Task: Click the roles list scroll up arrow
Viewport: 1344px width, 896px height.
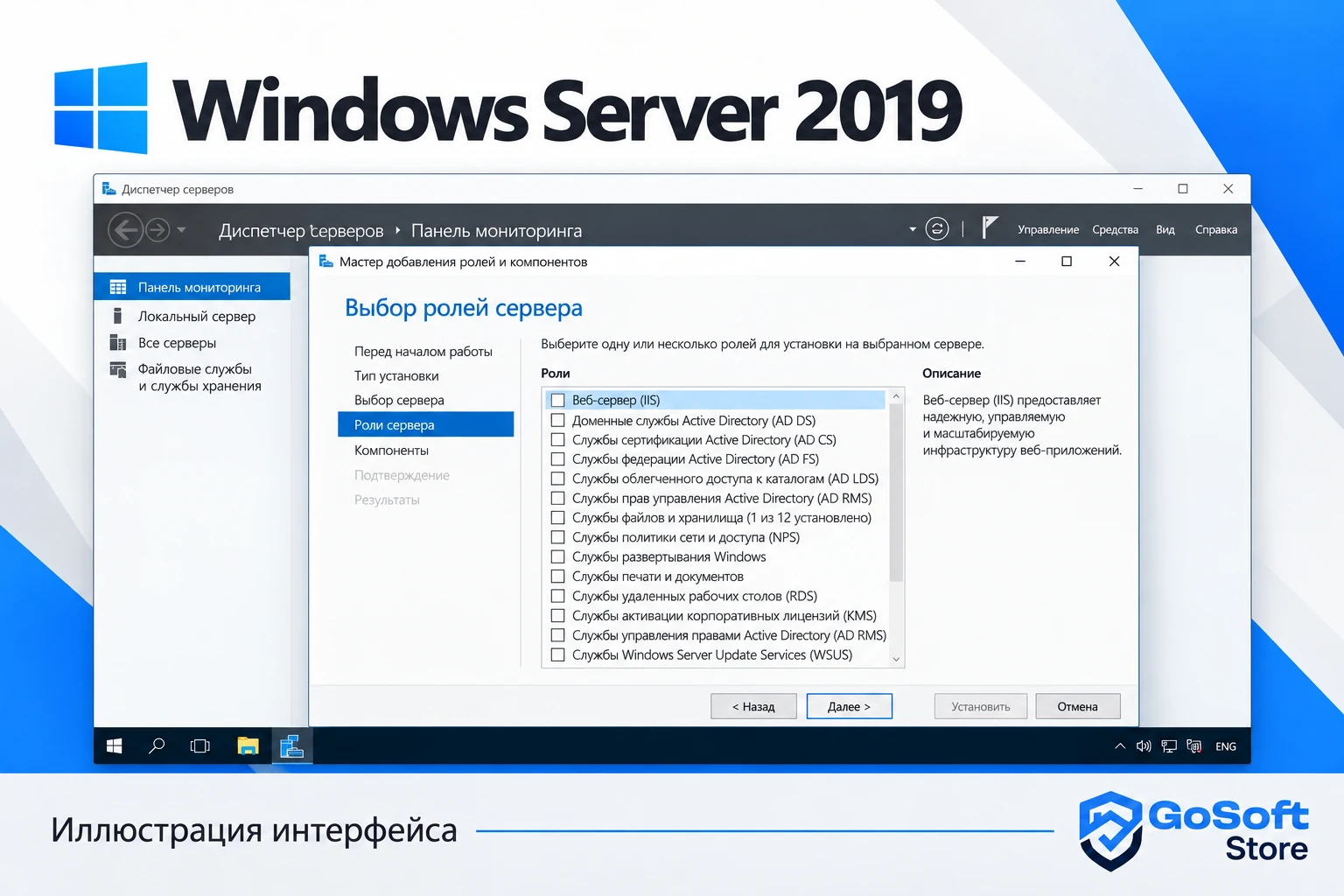Action: tap(896, 396)
